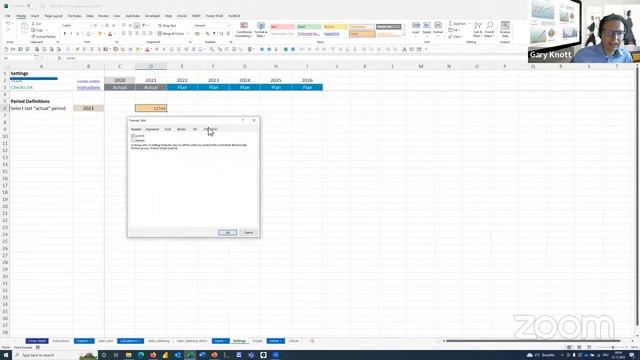Open the Number tab in Format Cells

[x=136, y=129]
